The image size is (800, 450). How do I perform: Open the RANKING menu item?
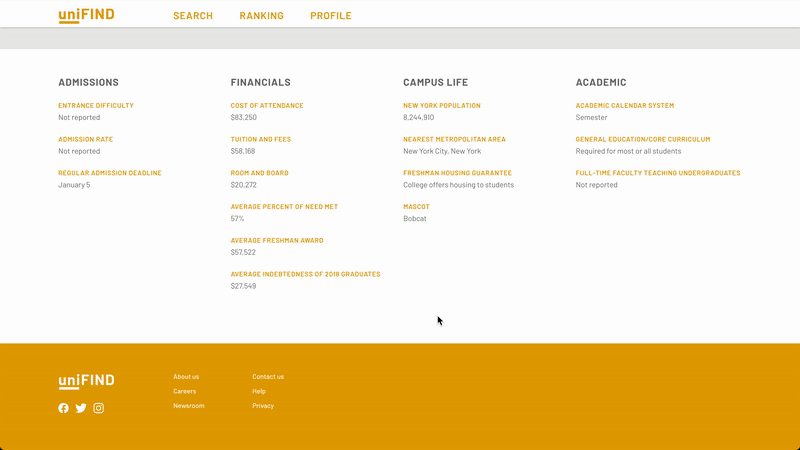point(262,16)
